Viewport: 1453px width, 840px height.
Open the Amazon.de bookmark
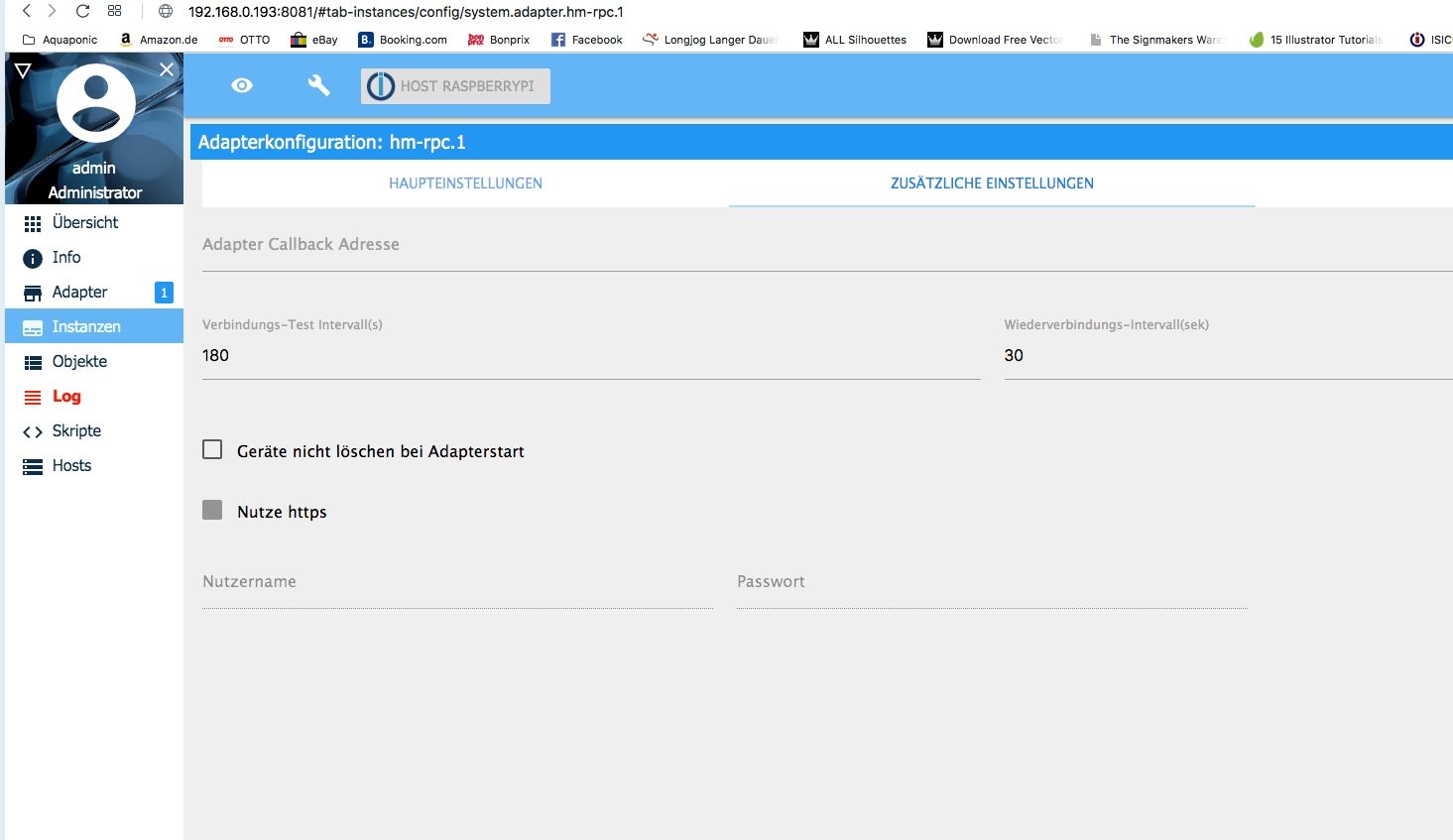click(x=159, y=40)
